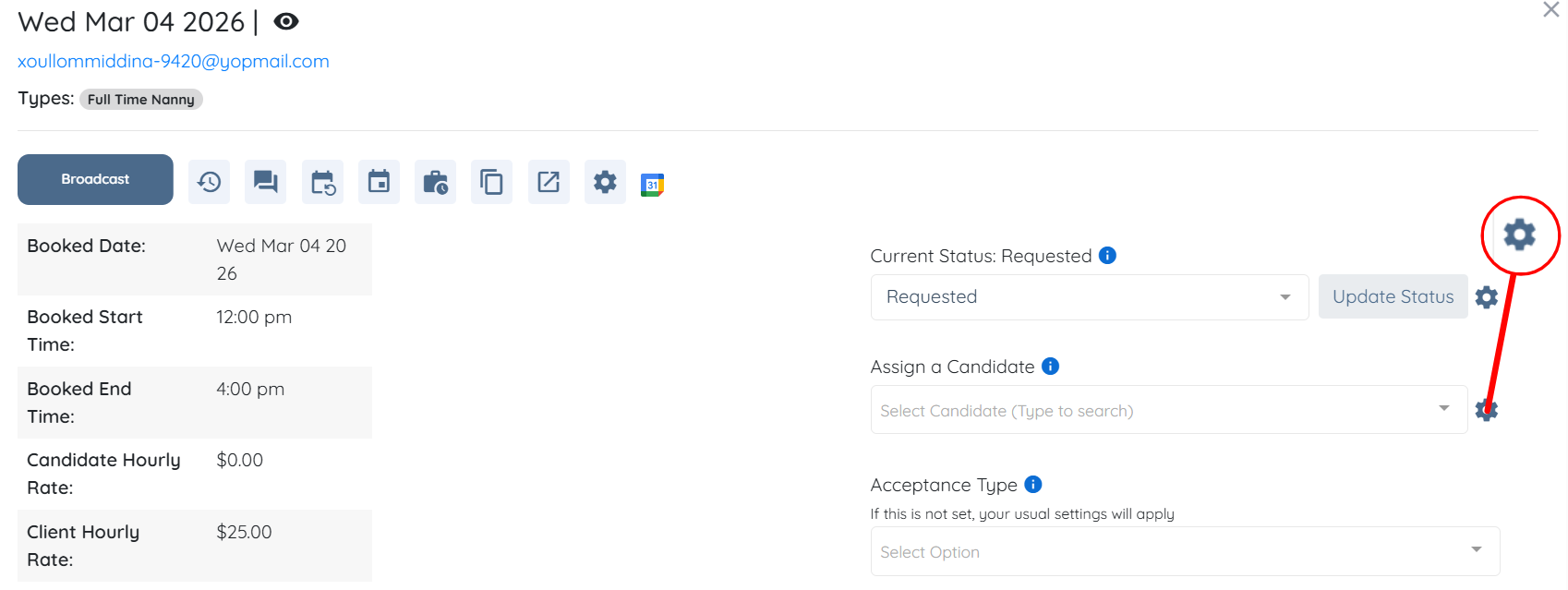The image size is (1568, 590).
Task: Click the duplicate booking copy icon
Action: 492,182
